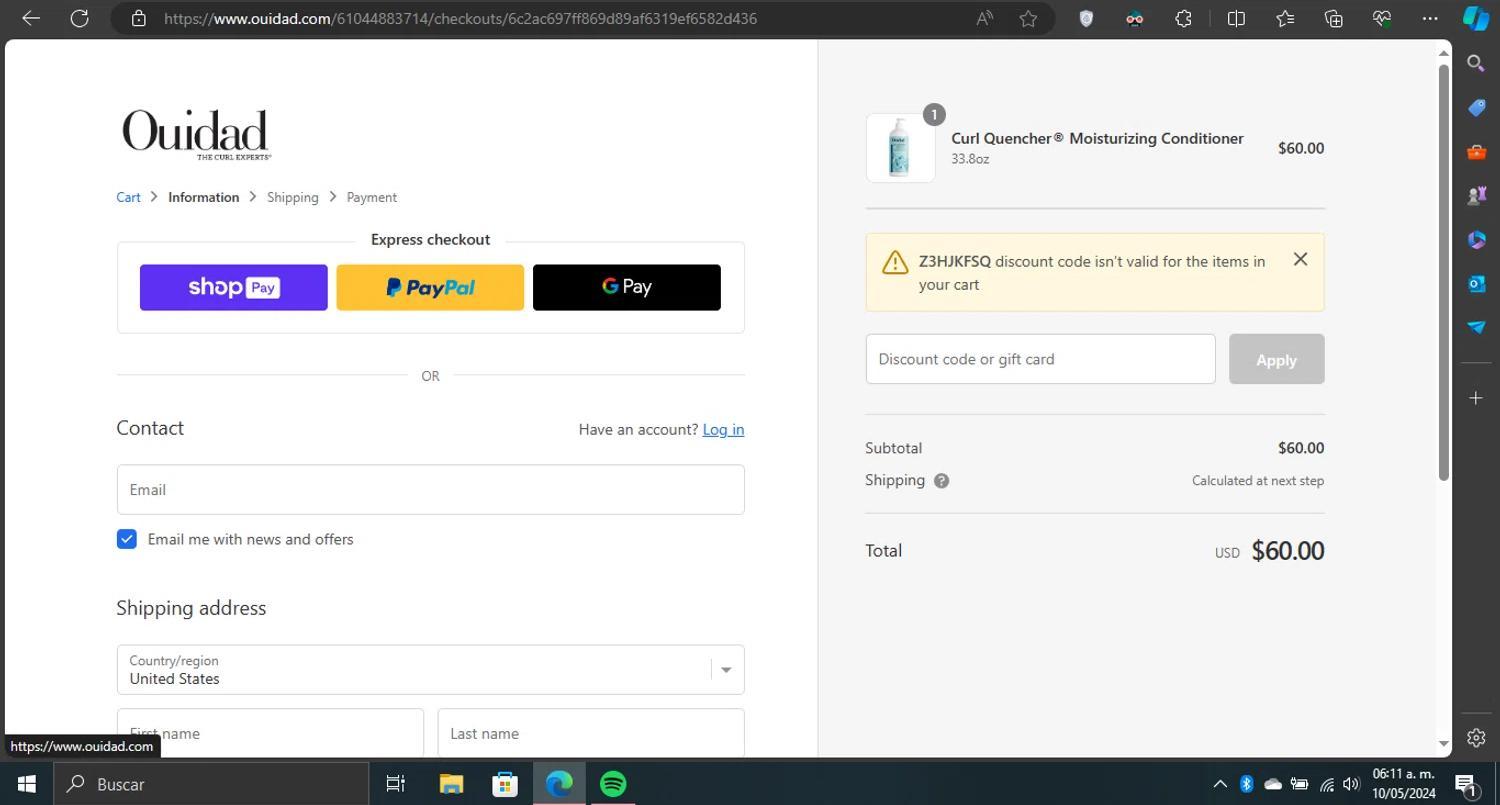Open Browser essentials heart icon

[1382, 18]
